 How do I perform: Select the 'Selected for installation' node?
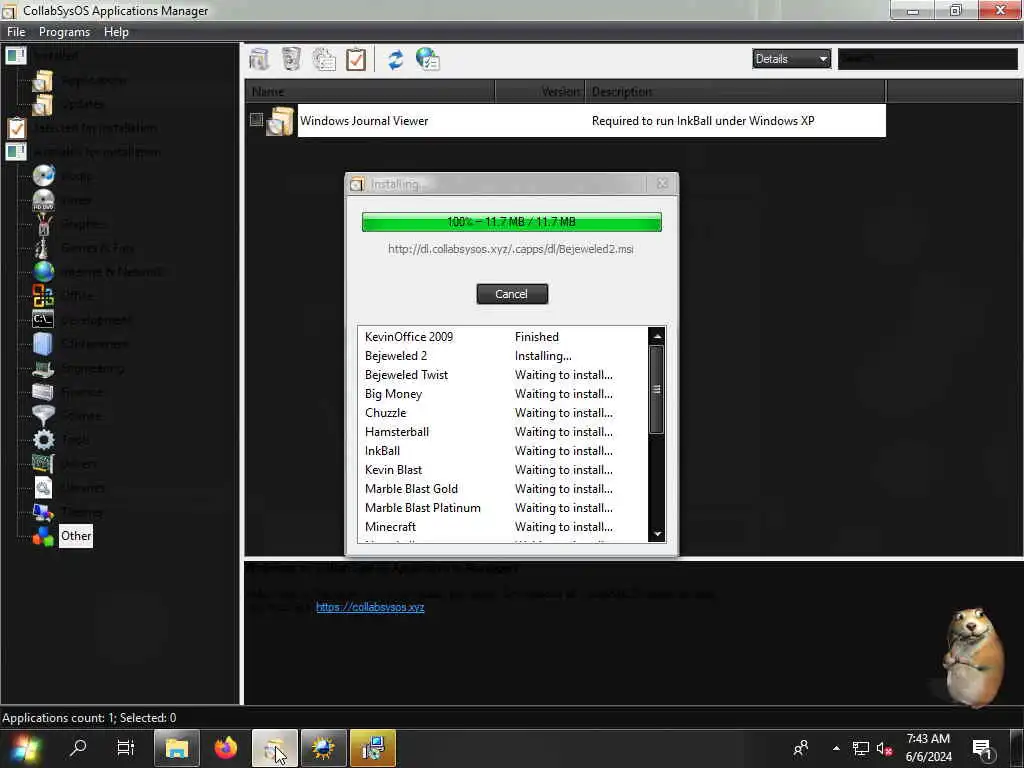point(82,128)
